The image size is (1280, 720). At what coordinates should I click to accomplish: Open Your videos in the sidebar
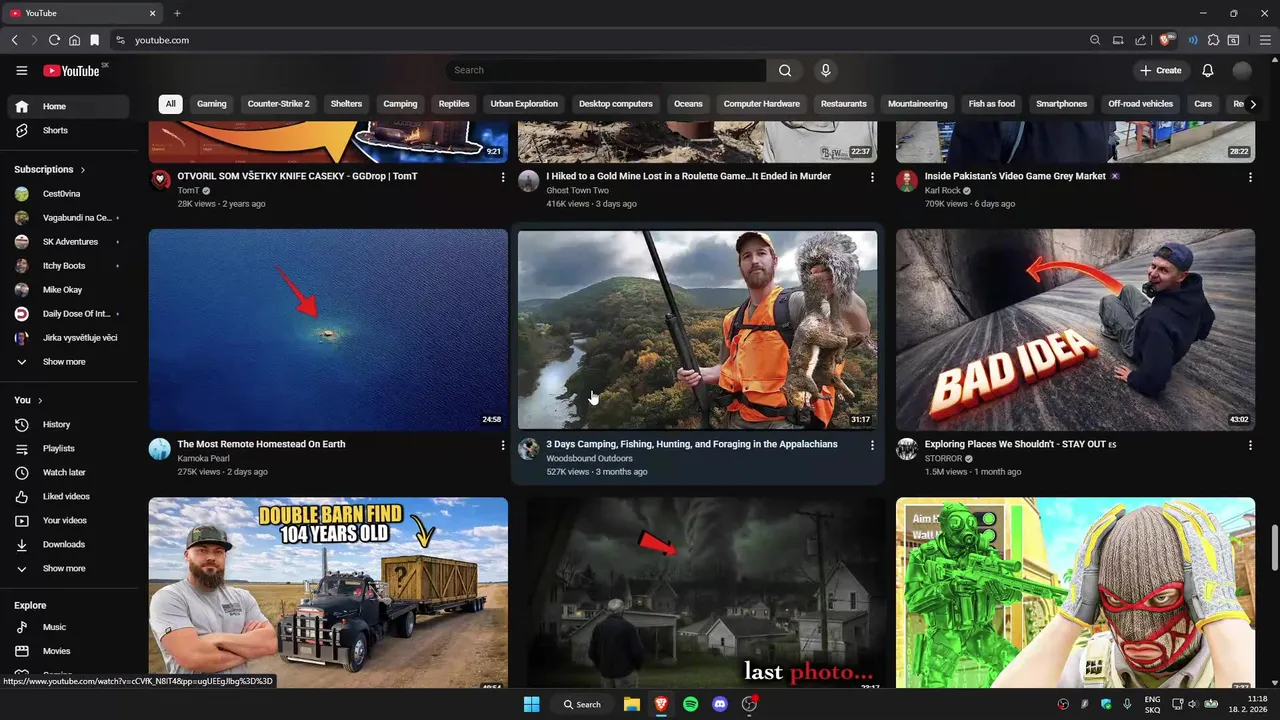coord(68,520)
